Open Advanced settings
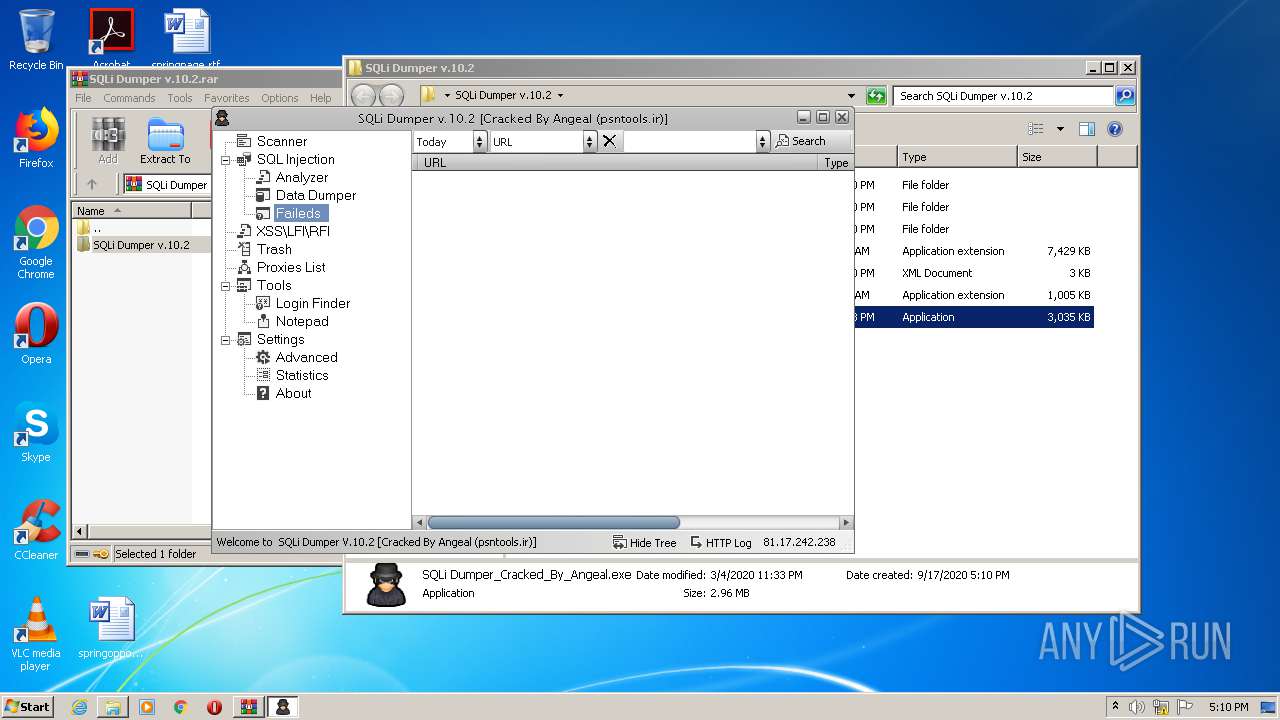This screenshot has width=1280, height=720. click(307, 357)
